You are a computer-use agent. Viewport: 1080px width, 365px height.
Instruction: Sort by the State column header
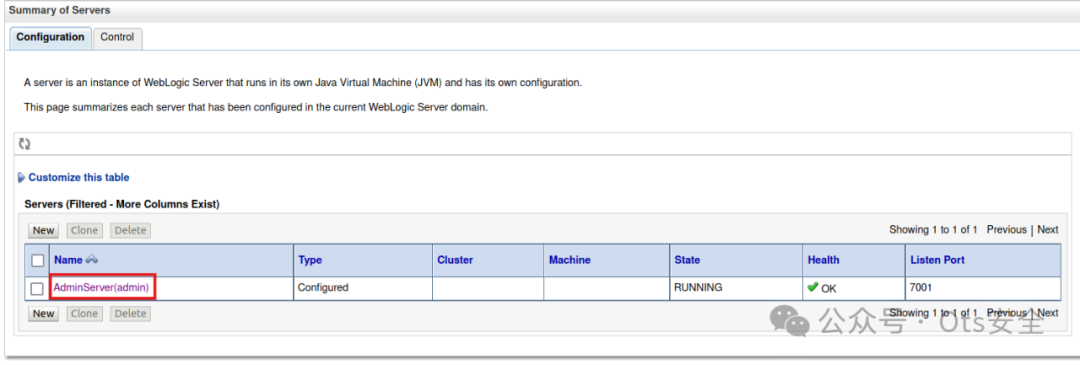pyautogui.click(x=687, y=260)
